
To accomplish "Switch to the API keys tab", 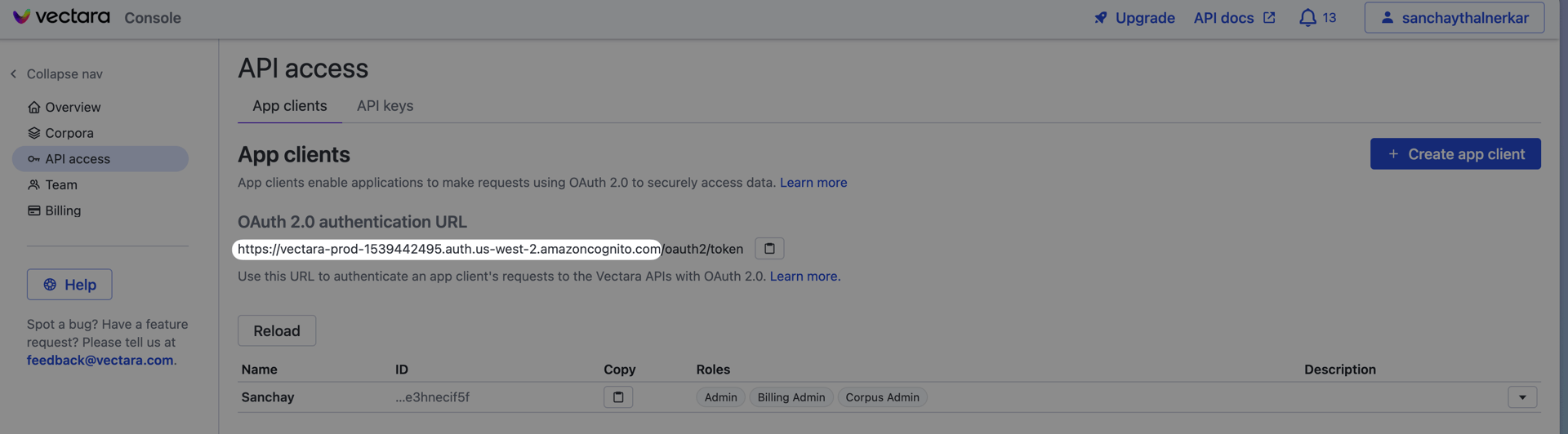I will tap(385, 106).
